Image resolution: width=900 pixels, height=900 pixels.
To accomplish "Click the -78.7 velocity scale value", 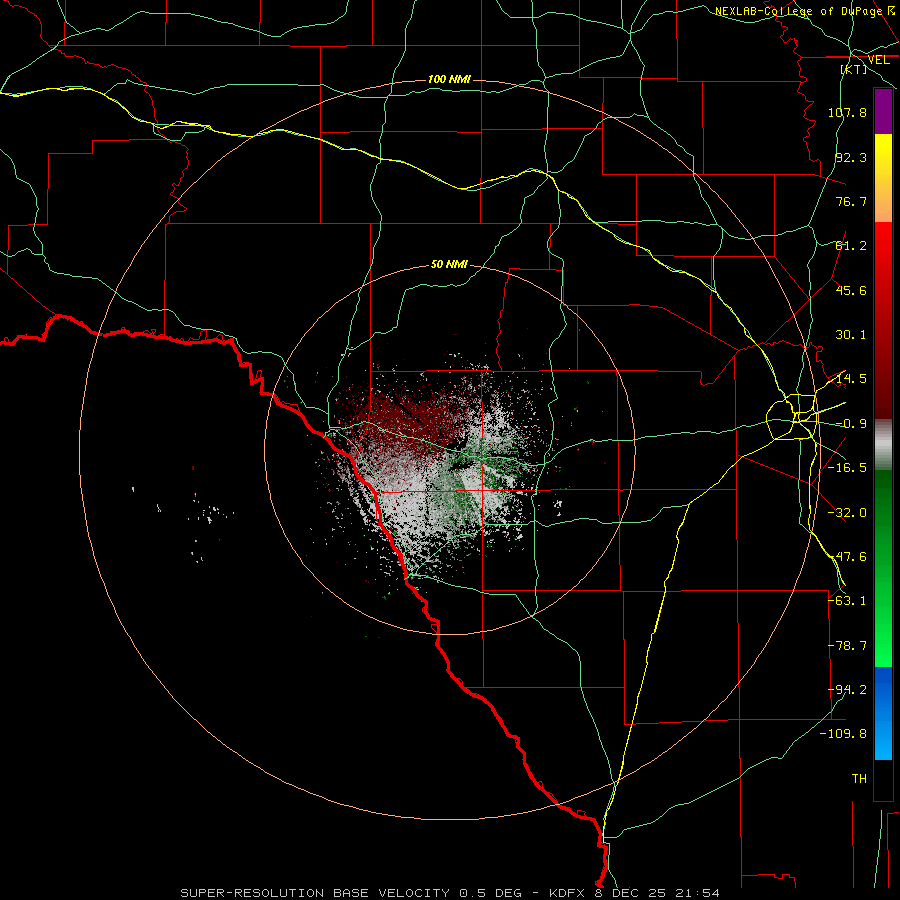I will pyautogui.click(x=847, y=646).
